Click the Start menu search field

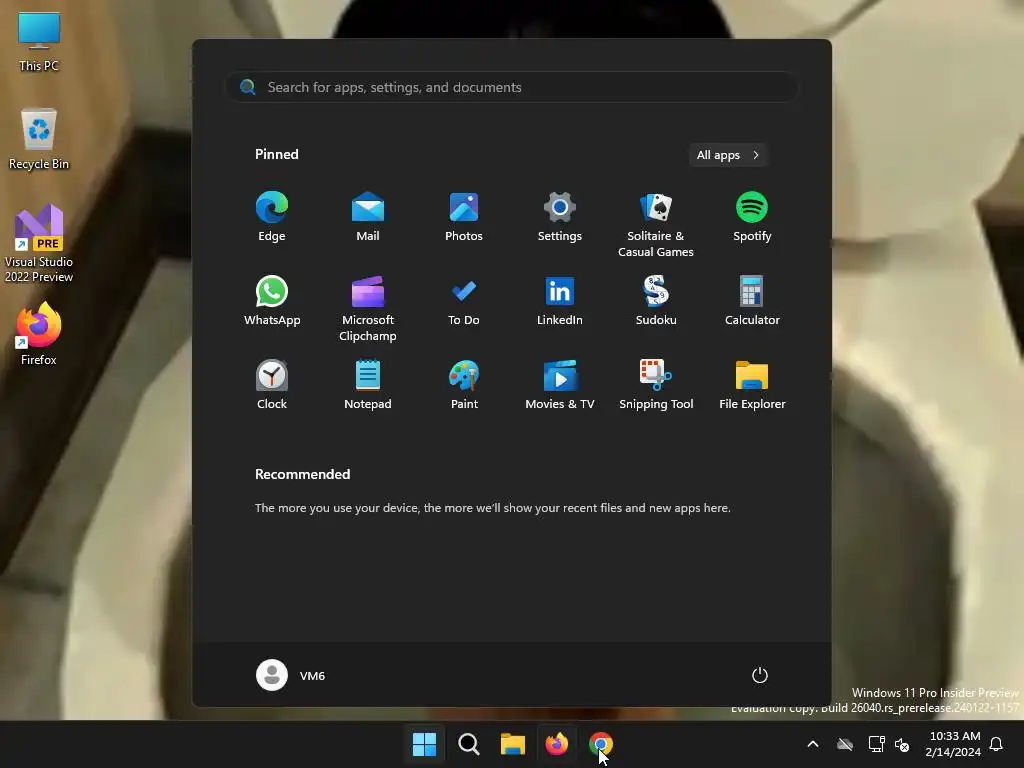click(x=511, y=88)
